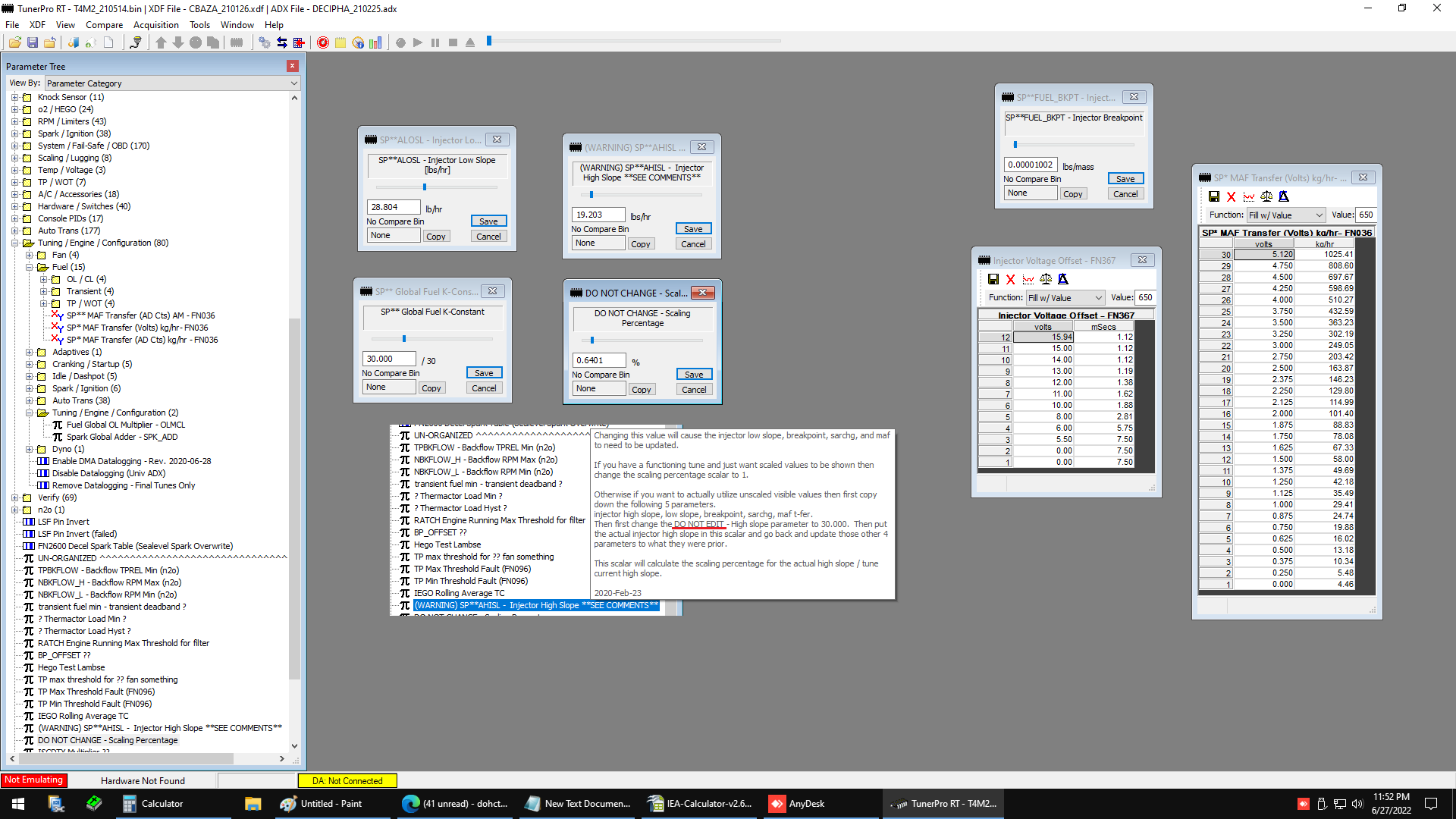
Task: Click the bar chart histogram toolbar icon
Action: [375, 42]
